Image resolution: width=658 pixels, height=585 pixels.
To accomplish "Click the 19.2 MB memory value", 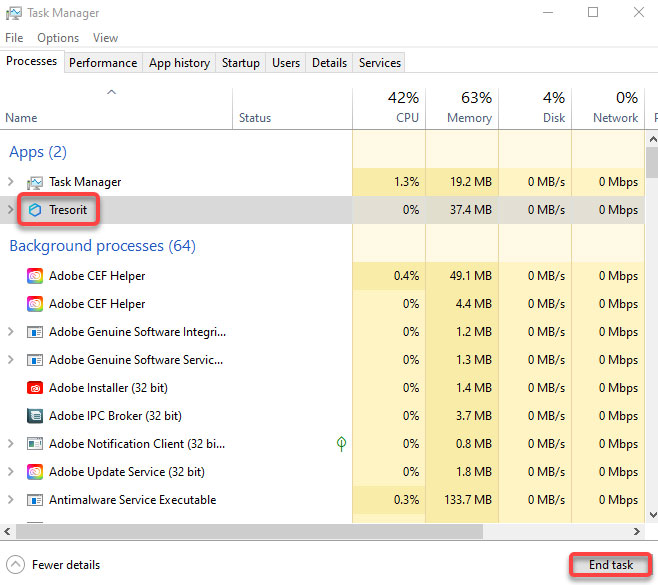I will pos(471,182).
